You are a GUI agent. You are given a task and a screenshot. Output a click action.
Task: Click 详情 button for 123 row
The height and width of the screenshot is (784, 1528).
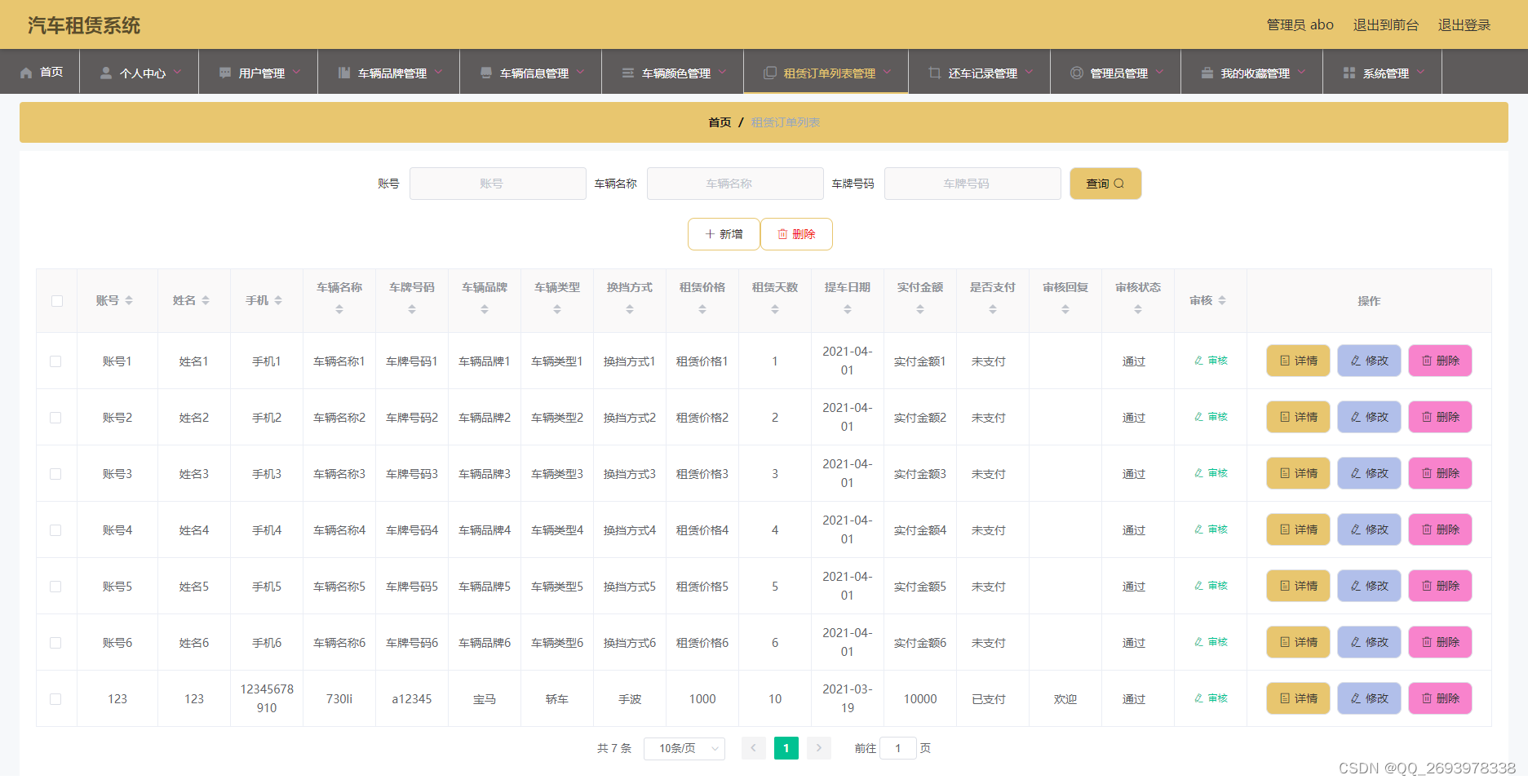1298,698
